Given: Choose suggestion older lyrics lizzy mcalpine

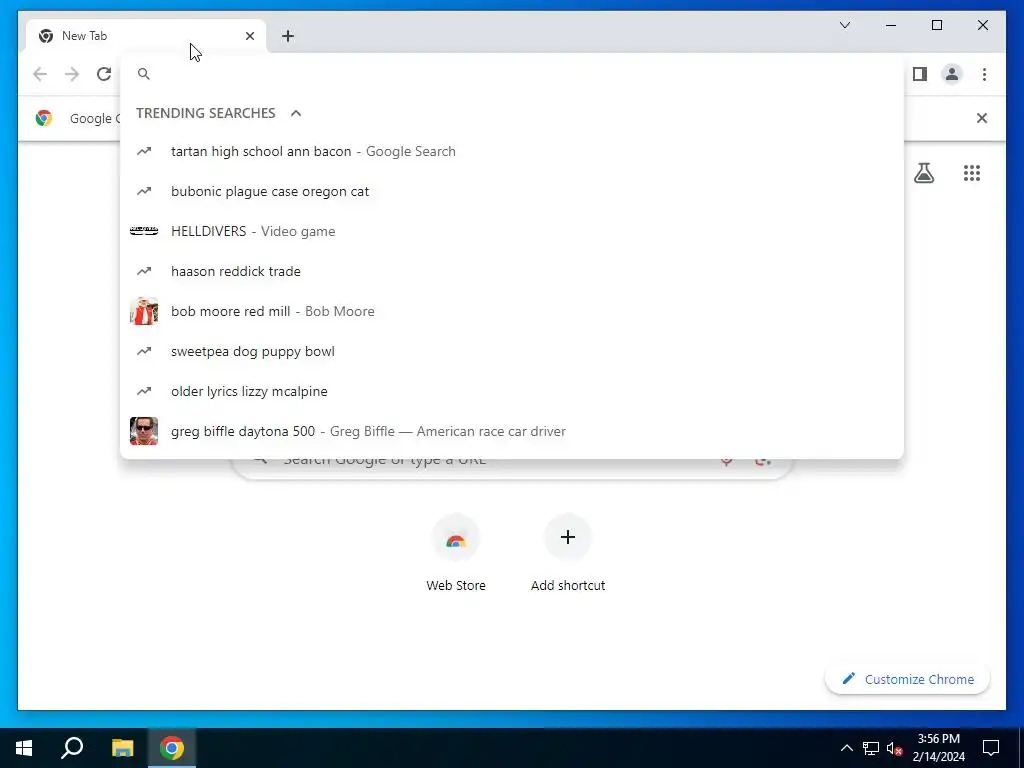Looking at the screenshot, I should coord(512,391).
